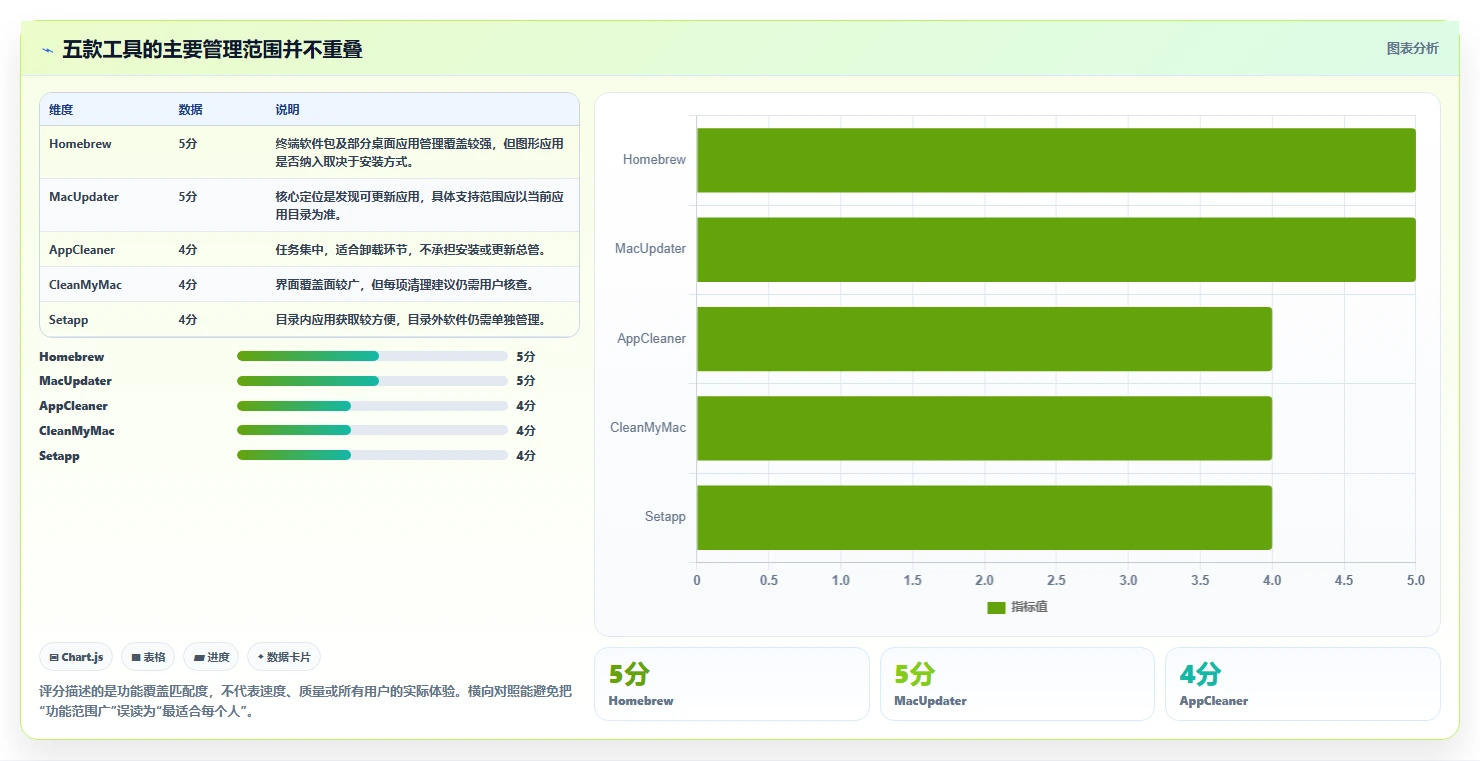This screenshot has height=761, width=1480.
Task: Click the AppCleaner label on the chart axis
Action: pyautogui.click(x=652, y=339)
